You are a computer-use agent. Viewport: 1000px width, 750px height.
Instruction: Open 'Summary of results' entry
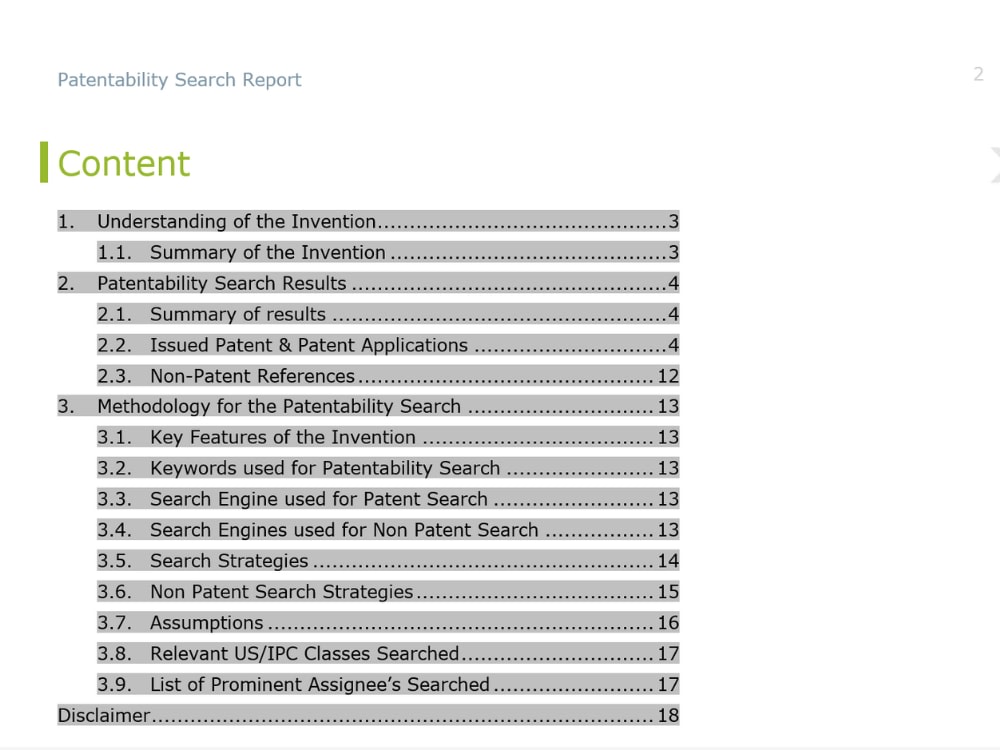240,314
